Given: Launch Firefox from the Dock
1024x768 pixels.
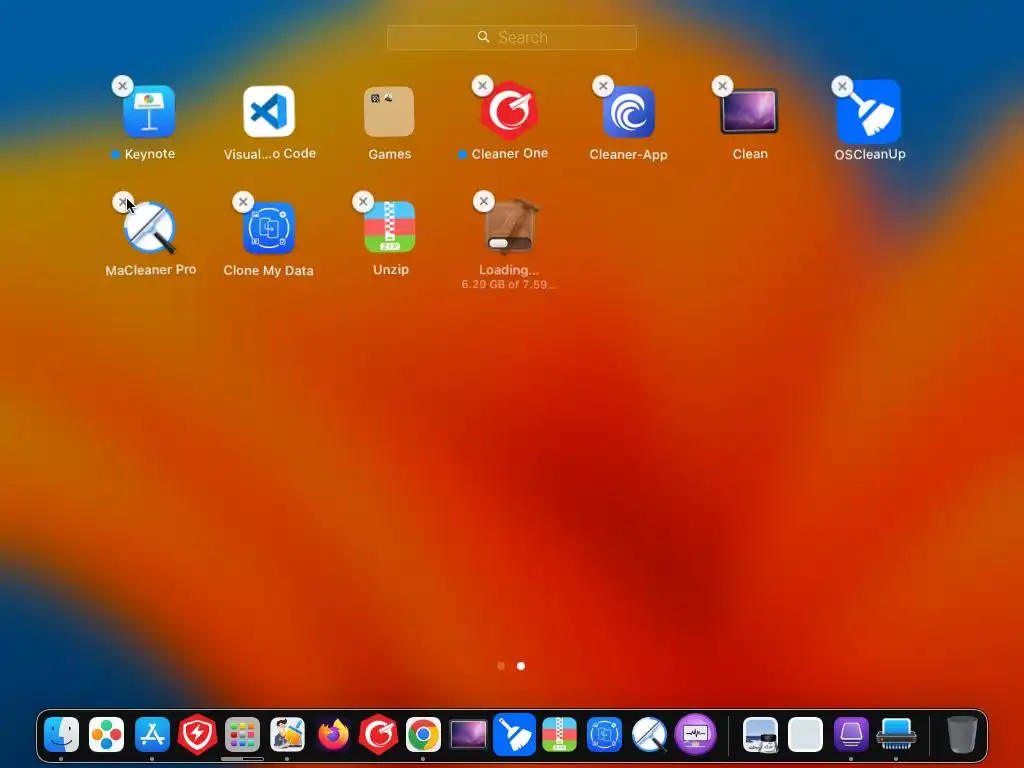Looking at the screenshot, I should (333, 735).
